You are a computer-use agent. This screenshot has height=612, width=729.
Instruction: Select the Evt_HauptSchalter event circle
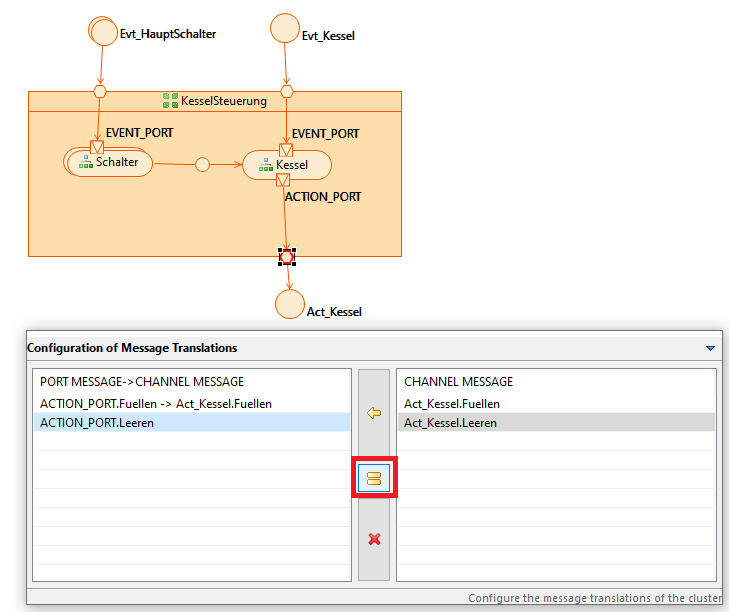(x=103, y=30)
